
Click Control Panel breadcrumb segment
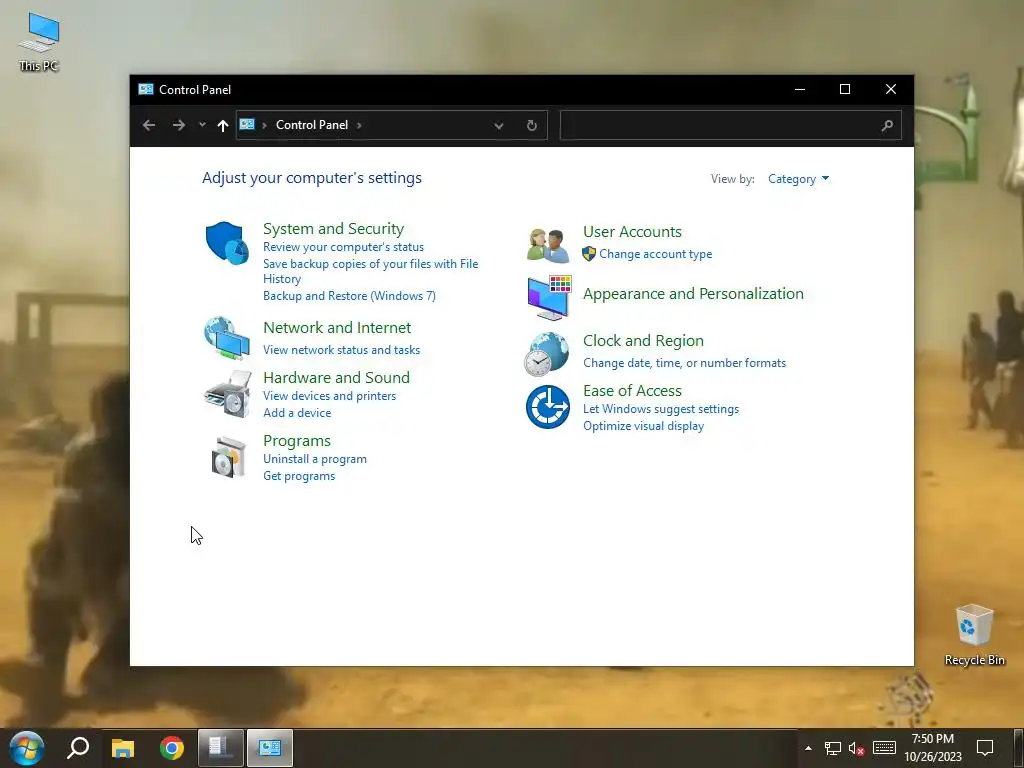pyautogui.click(x=312, y=125)
